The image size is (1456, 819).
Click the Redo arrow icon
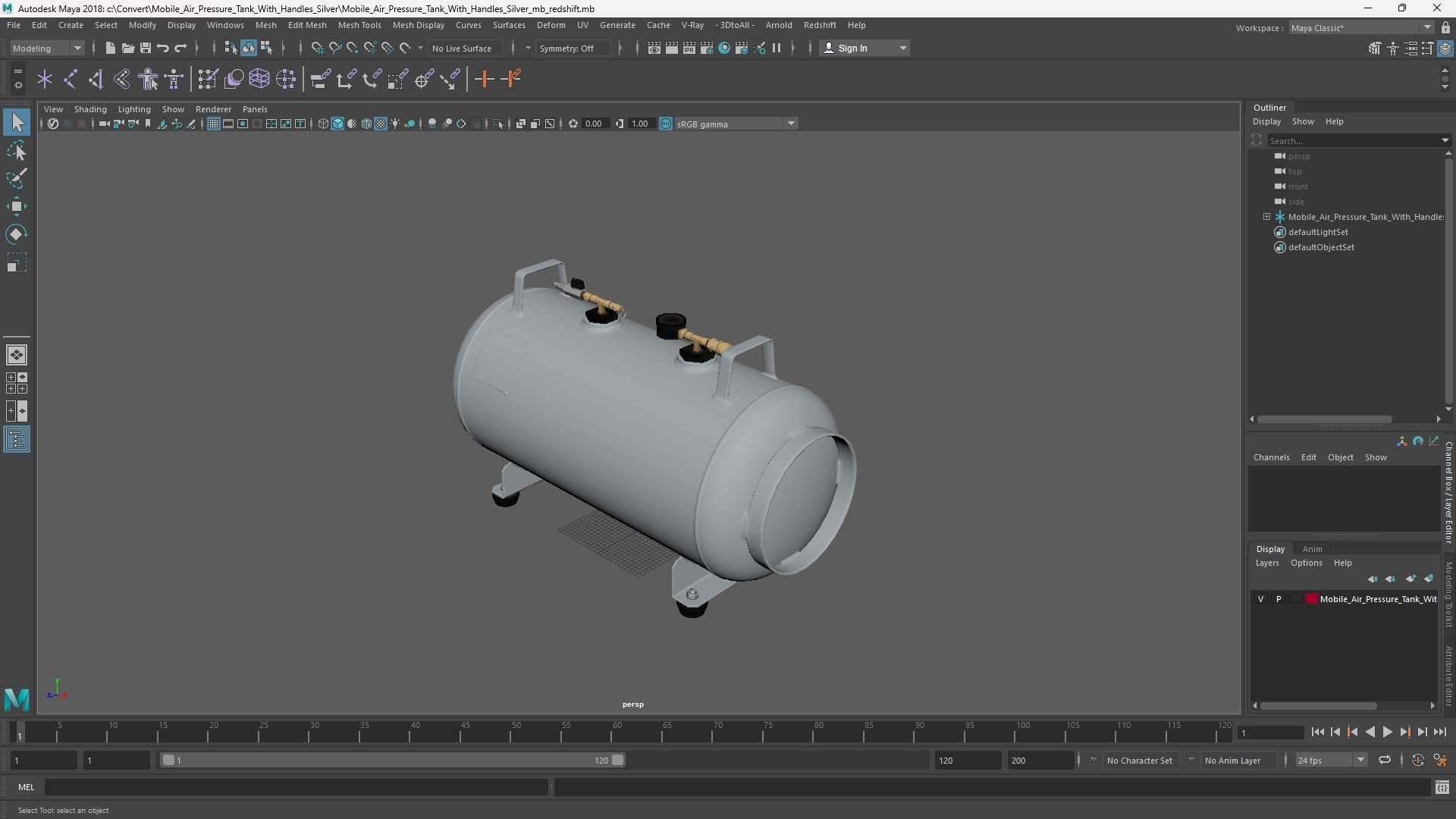[180, 48]
